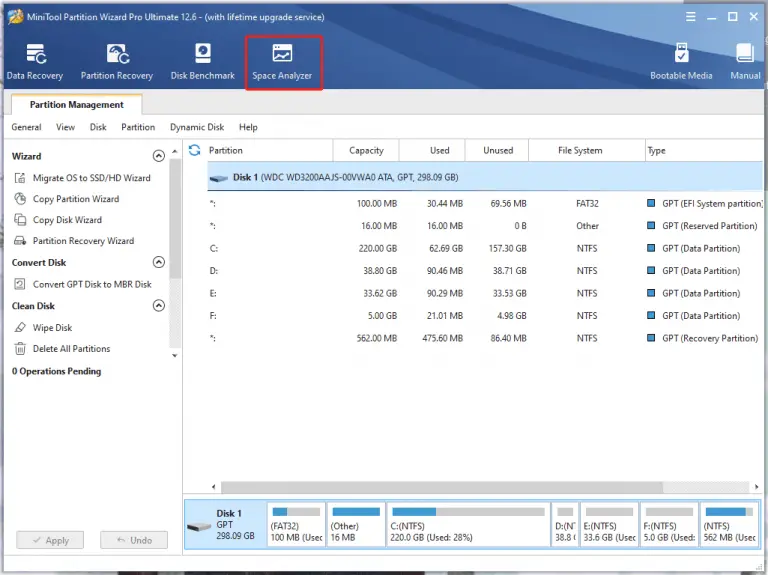The image size is (768, 575).
Task: Select the Disk 1 header row
Action: (x=485, y=177)
